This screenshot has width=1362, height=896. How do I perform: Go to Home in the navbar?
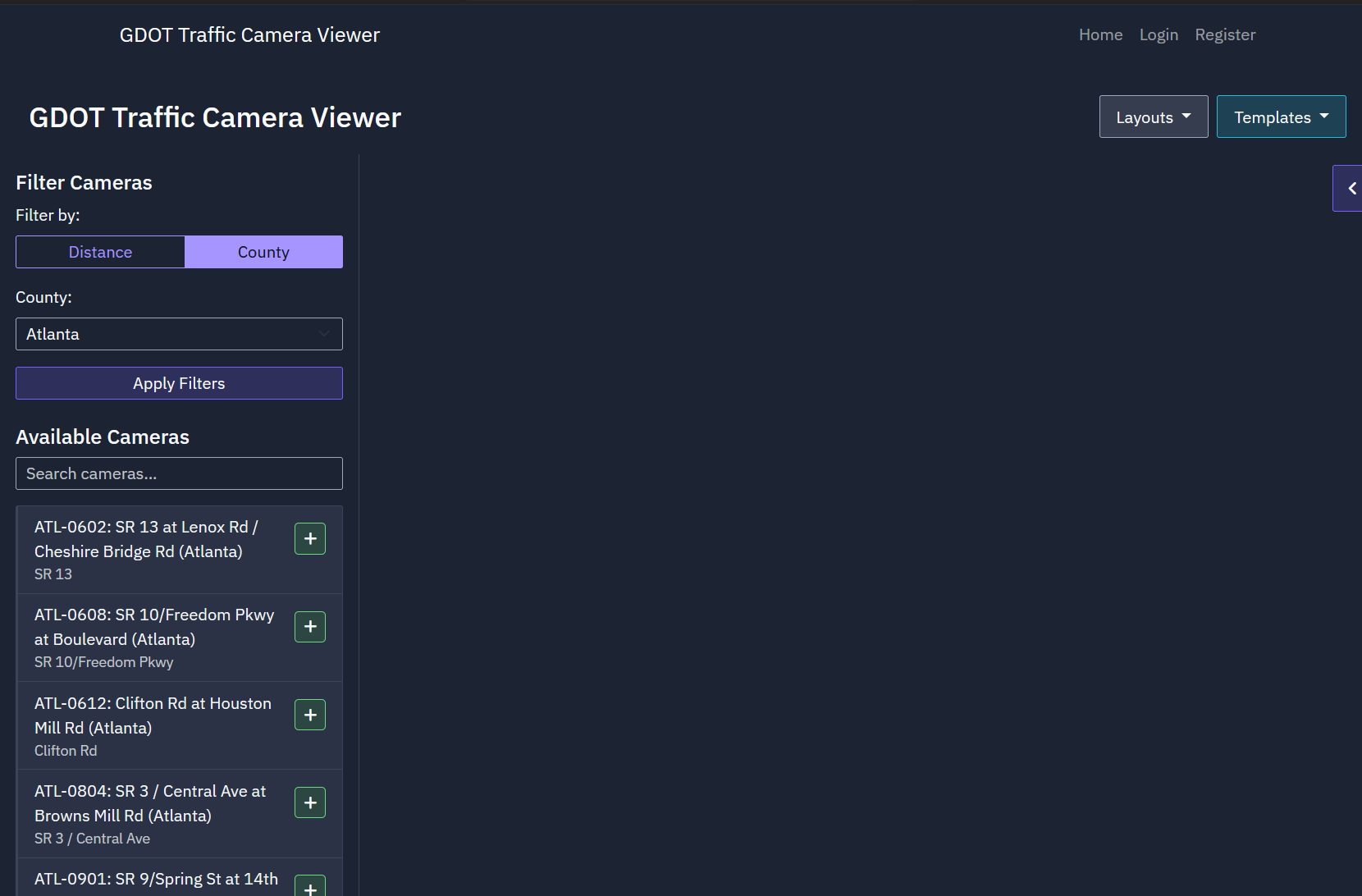(1100, 34)
